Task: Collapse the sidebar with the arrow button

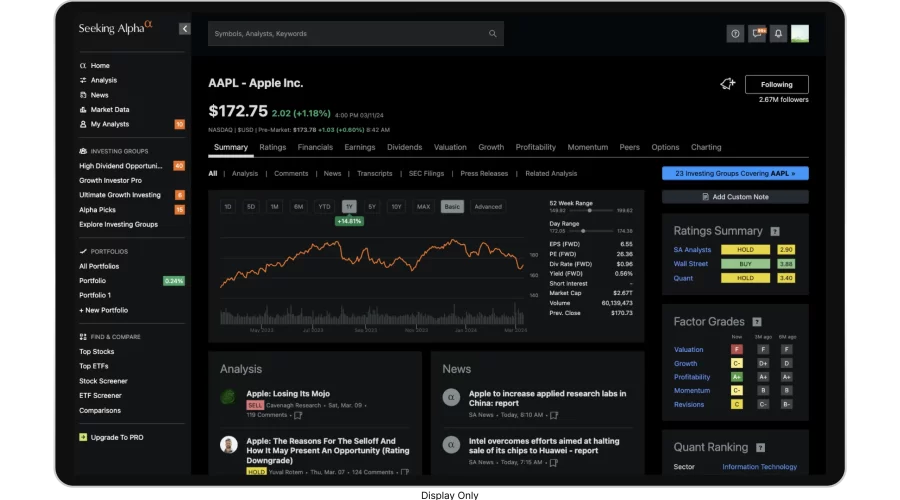Action: click(184, 28)
